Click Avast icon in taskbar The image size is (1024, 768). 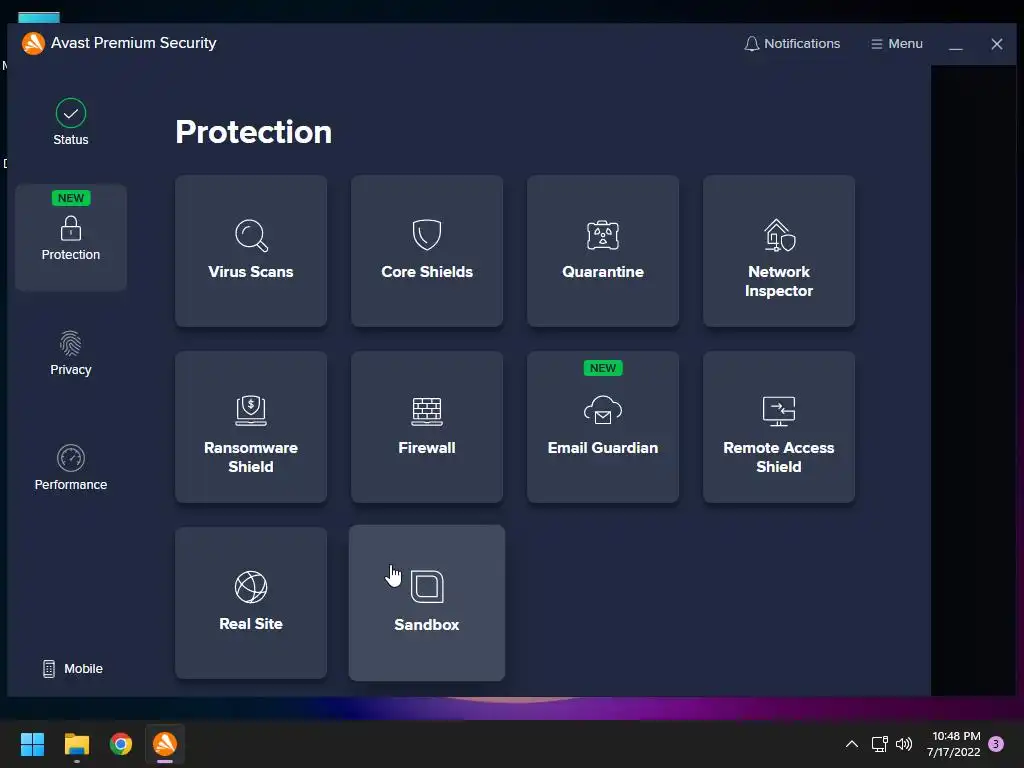165,744
